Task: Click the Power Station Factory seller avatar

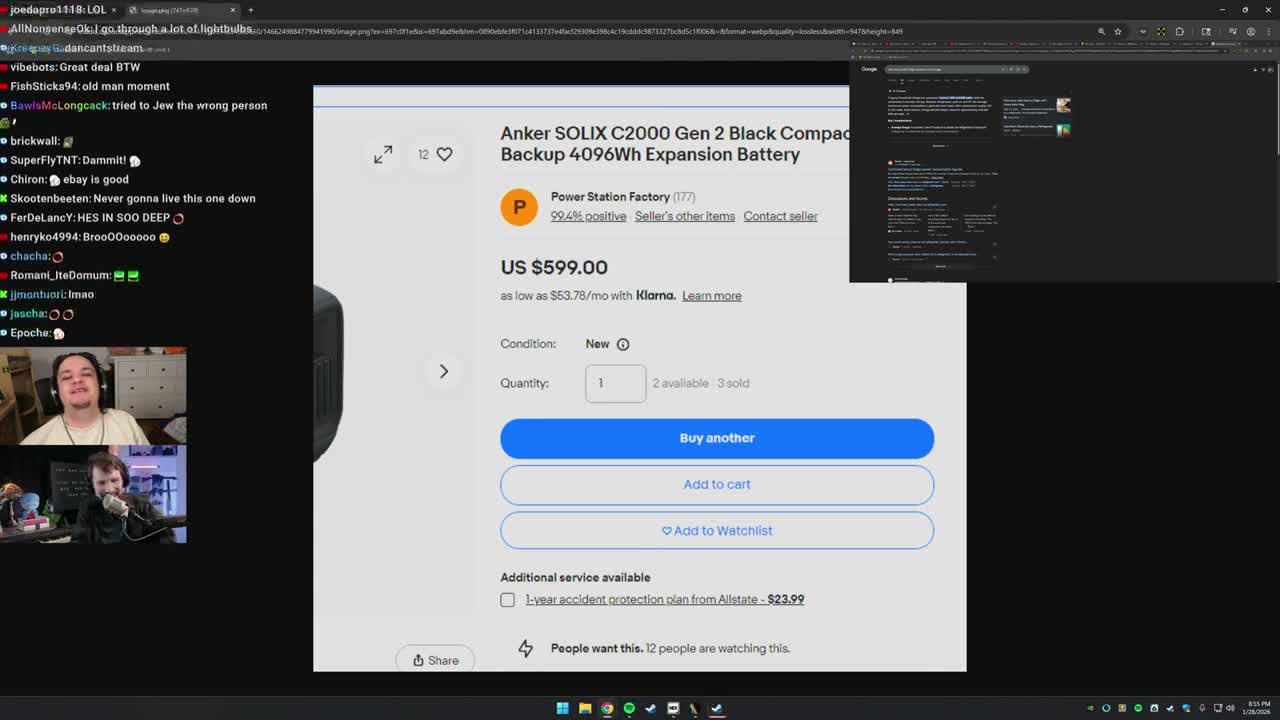Action: pyautogui.click(x=519, y=207)
